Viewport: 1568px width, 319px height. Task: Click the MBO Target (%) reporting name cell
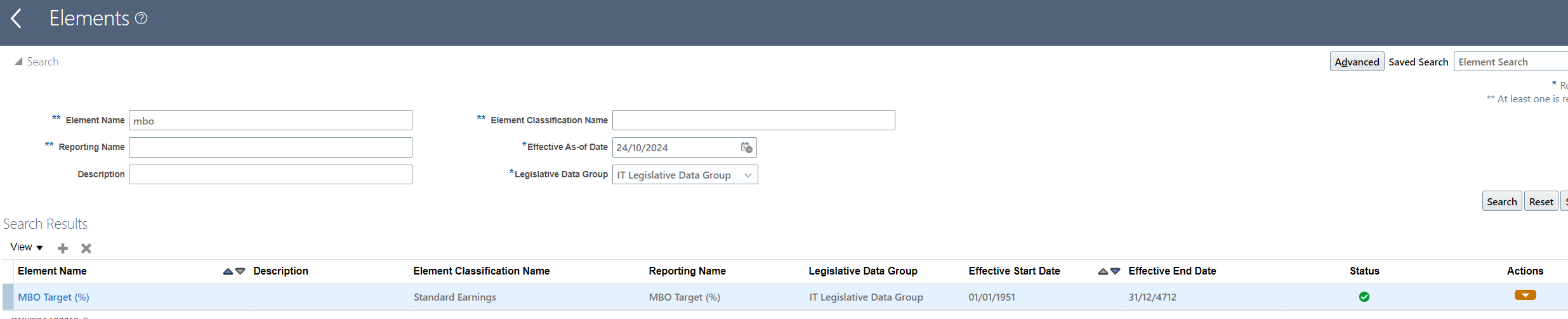[684, 297]
